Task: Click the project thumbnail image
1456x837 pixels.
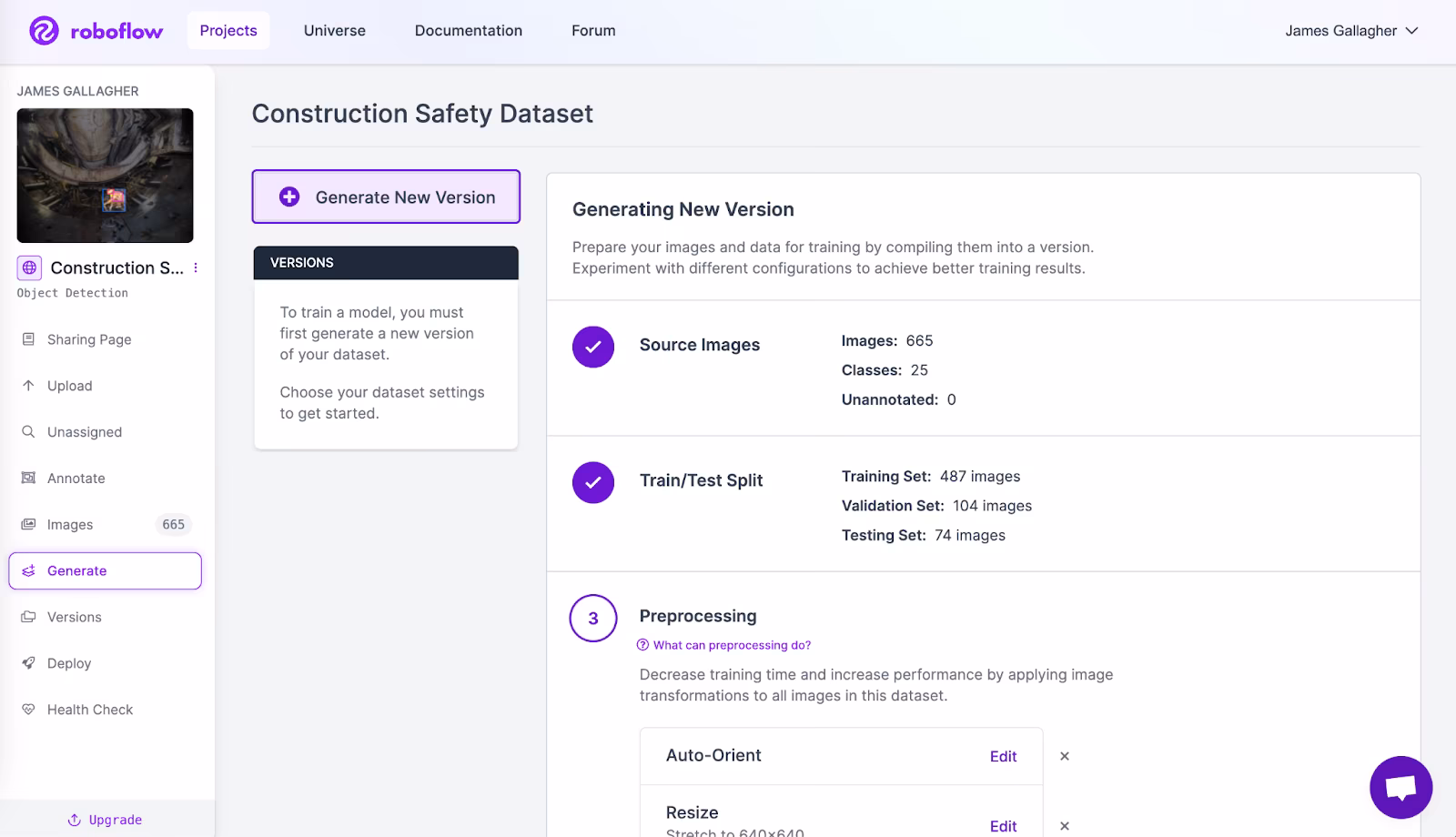Action: coord(106,176)
